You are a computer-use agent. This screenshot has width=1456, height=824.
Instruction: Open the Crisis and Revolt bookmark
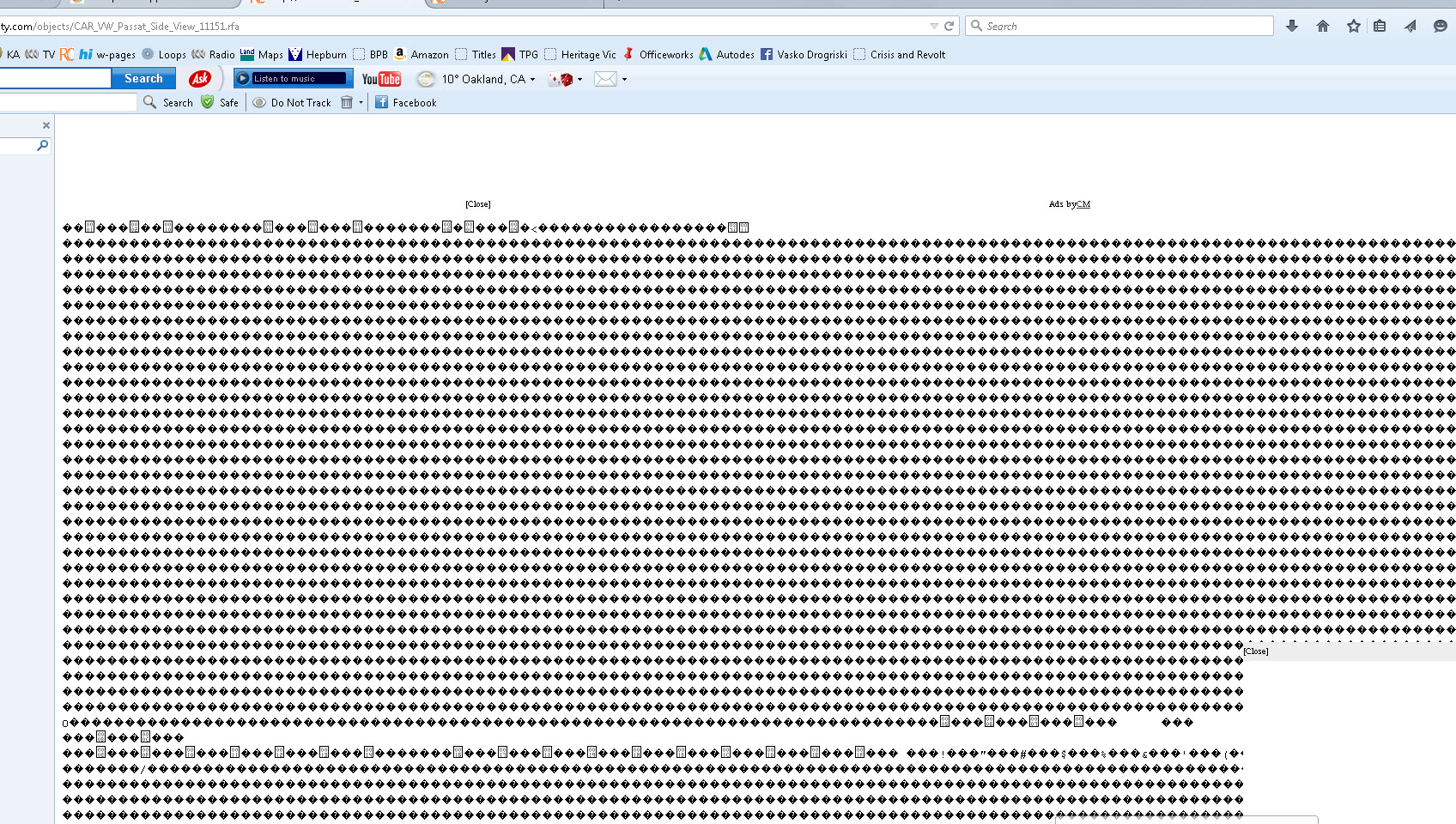tap(900, 54)
